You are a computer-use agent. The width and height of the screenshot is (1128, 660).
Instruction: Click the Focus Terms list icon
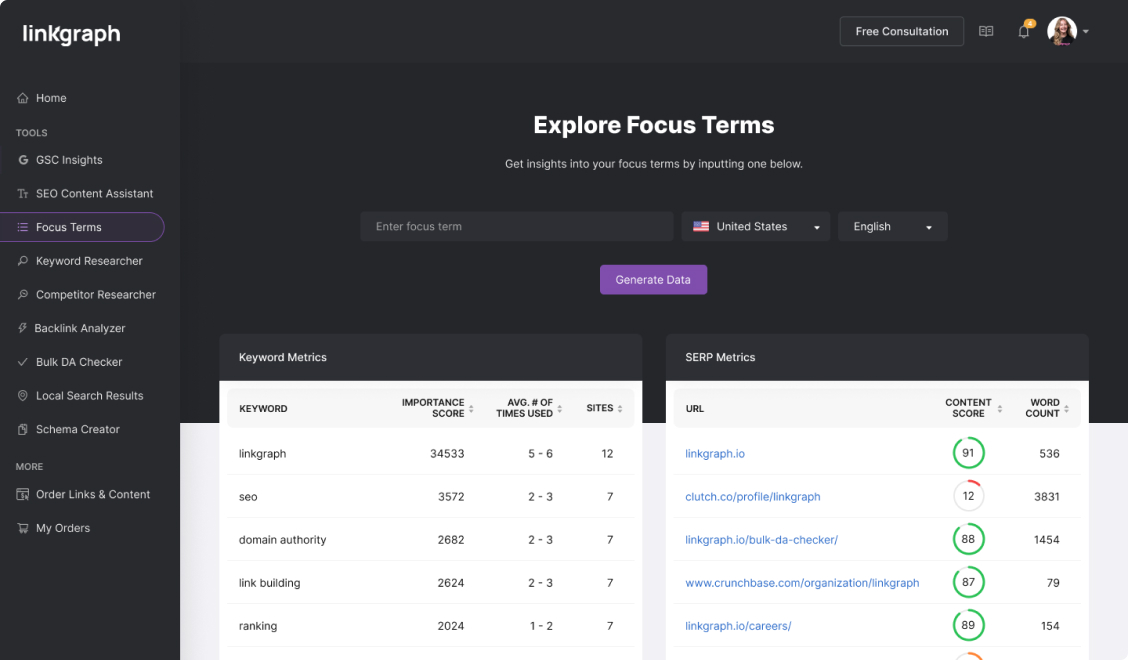click(22, 227)
